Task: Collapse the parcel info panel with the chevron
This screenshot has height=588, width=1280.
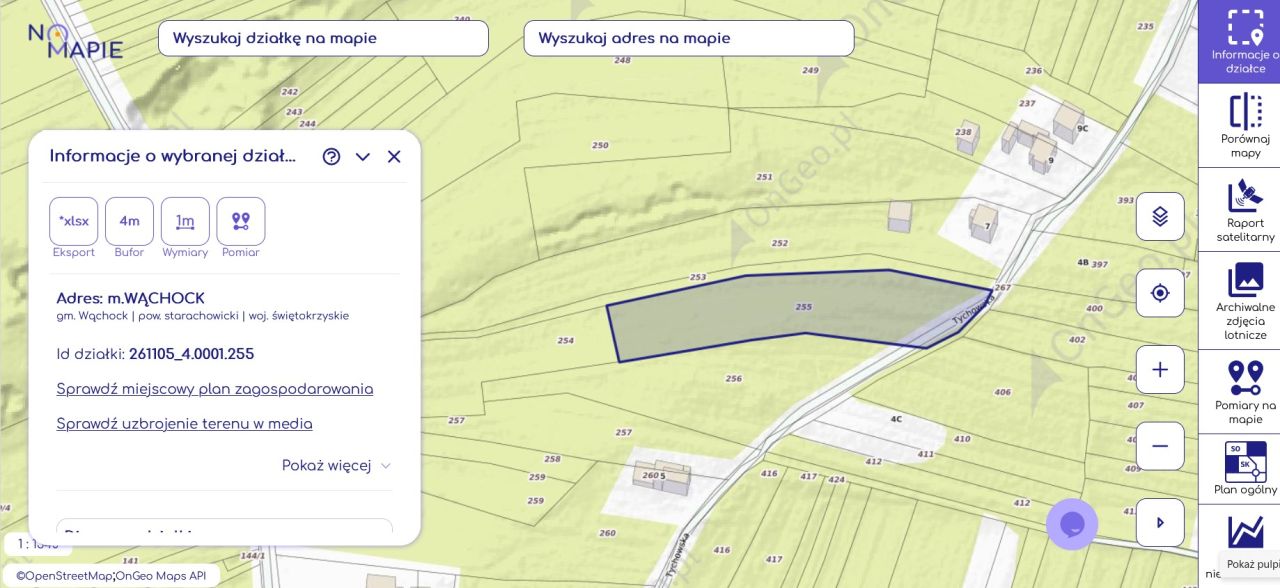Action: 362,157
